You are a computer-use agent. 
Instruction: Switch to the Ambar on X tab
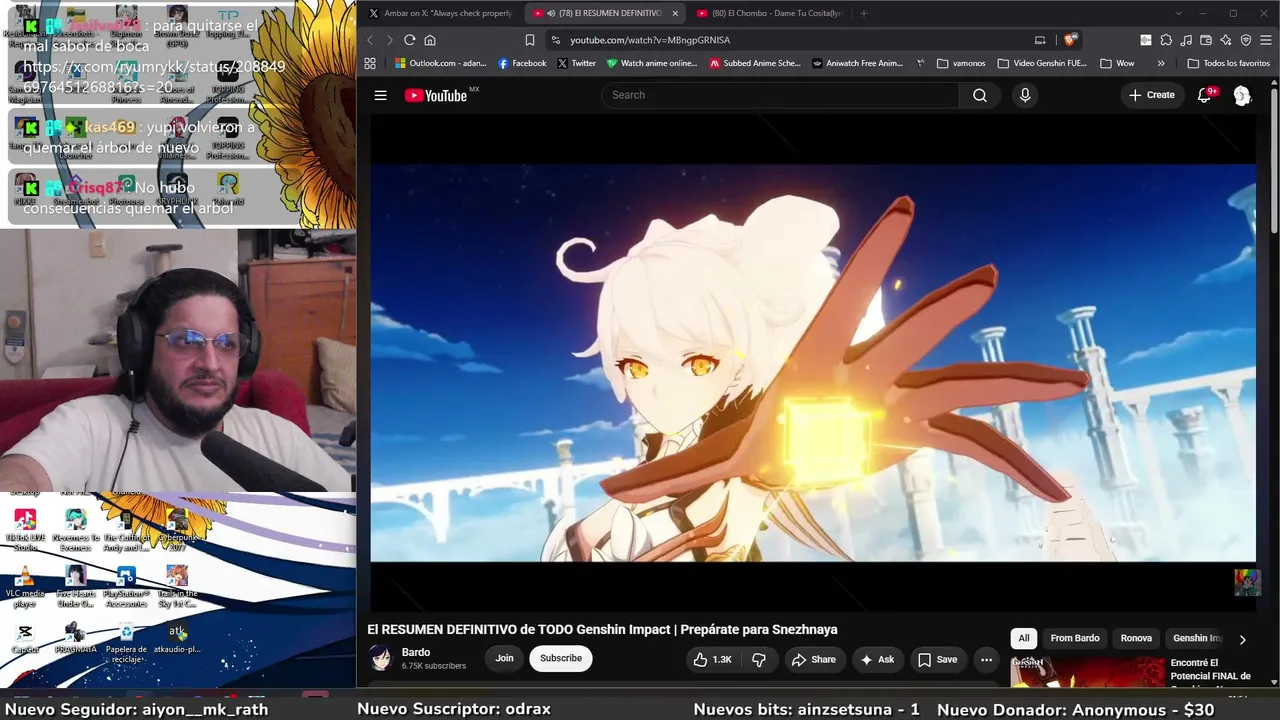coord(440,13)
